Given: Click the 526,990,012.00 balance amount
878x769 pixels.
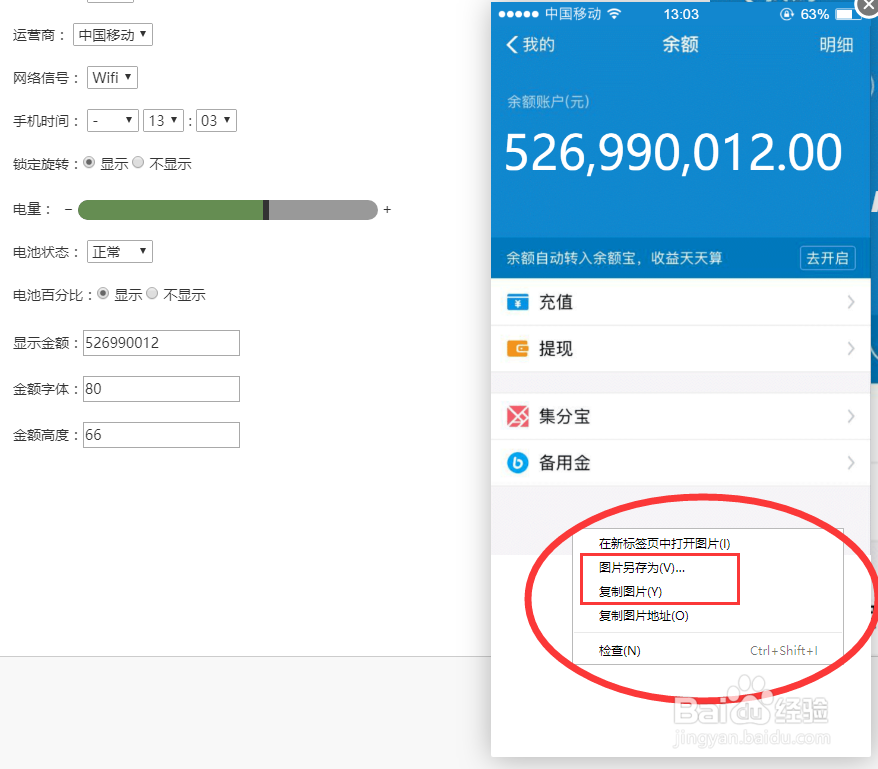Looking at the screenshot, I should tap(673, 152).
